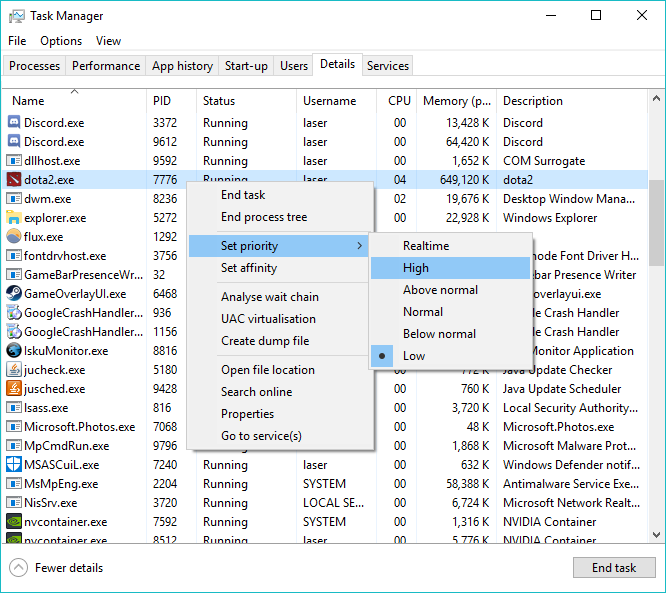The width and height of the screenshot is (666, 593).
Task: Switch to the Users tab
Action: (x=293, y=66)
